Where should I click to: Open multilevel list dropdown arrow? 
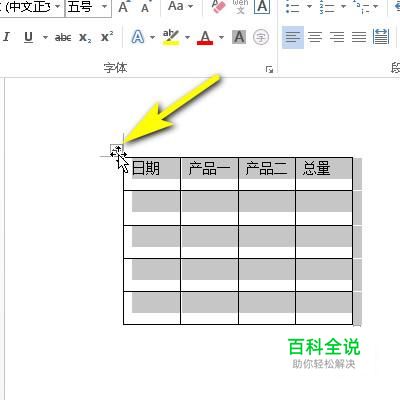coord(376,6)
